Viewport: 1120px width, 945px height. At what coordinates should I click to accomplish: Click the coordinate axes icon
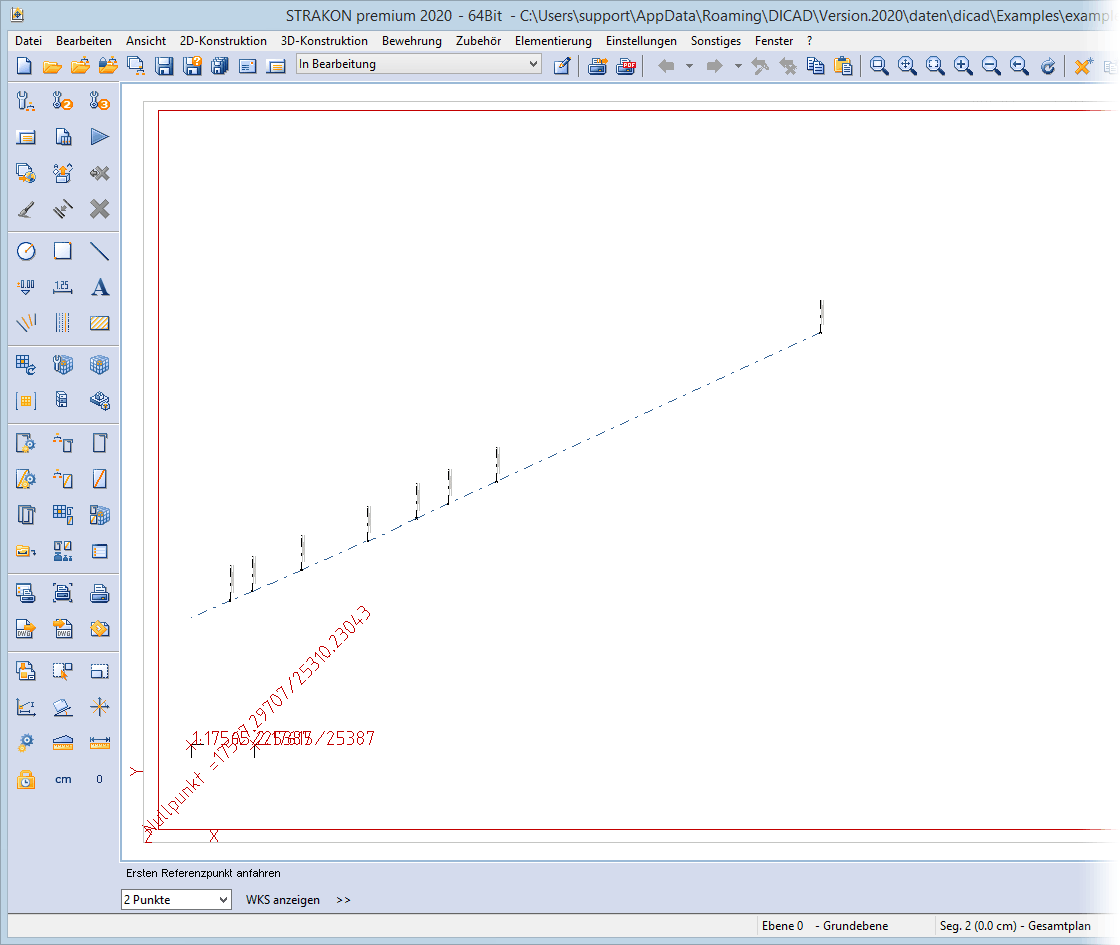(x=26, y=707)
